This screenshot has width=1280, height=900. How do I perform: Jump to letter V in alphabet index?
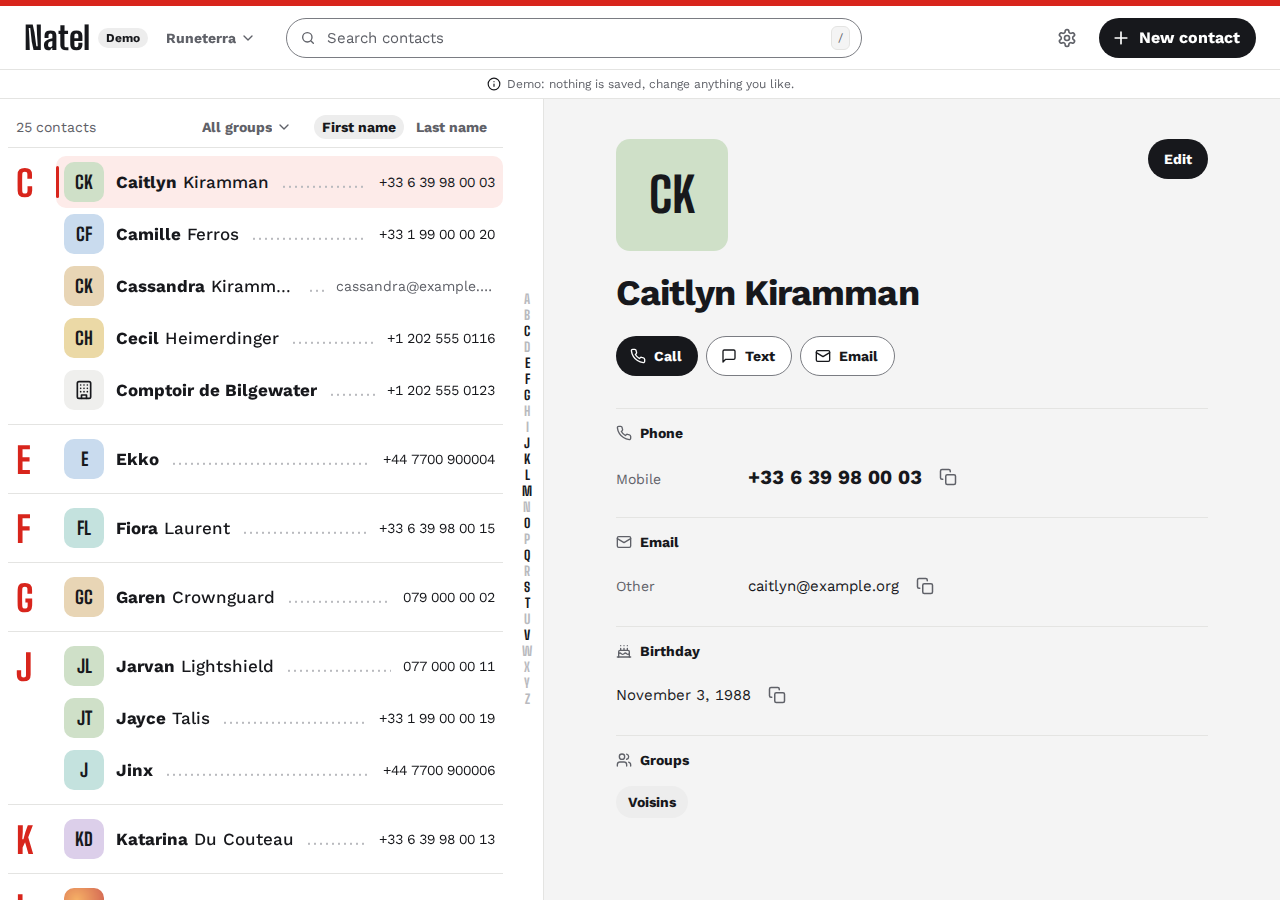527,635
